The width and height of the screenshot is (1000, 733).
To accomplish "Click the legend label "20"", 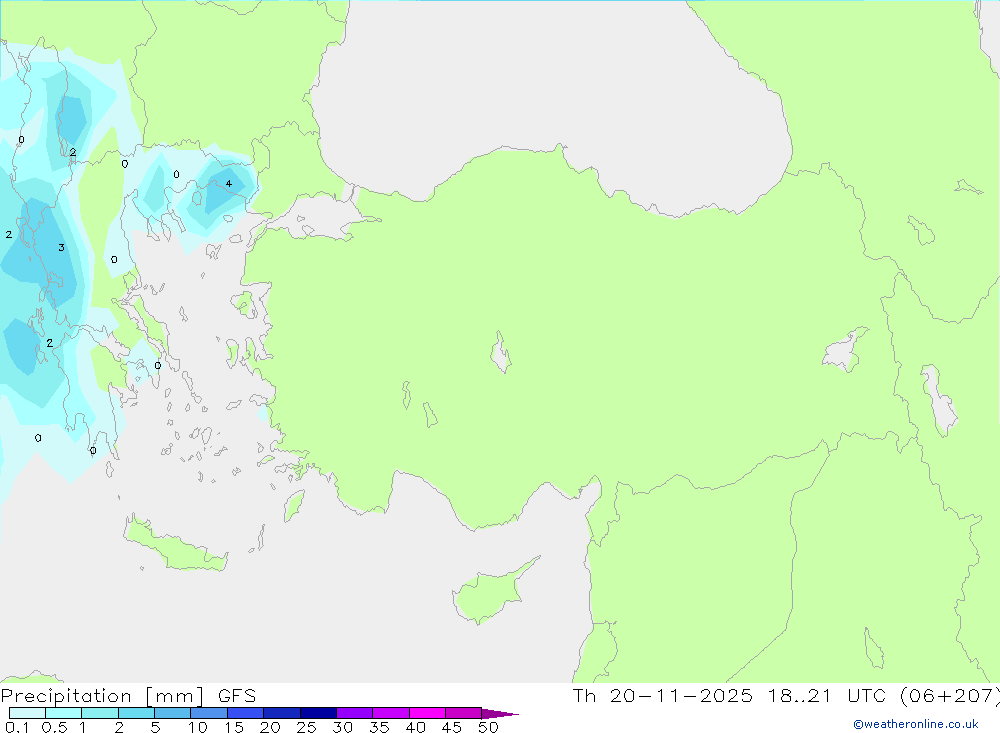I will (270, 727).
